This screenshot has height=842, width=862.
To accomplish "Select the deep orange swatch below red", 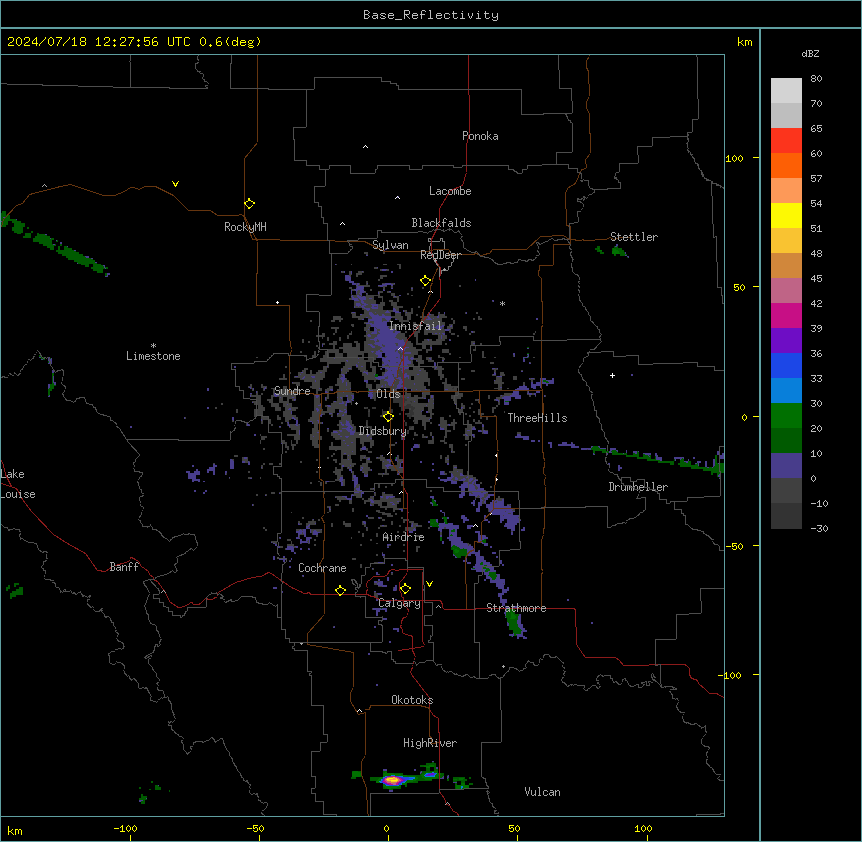I will click(786, 165).
